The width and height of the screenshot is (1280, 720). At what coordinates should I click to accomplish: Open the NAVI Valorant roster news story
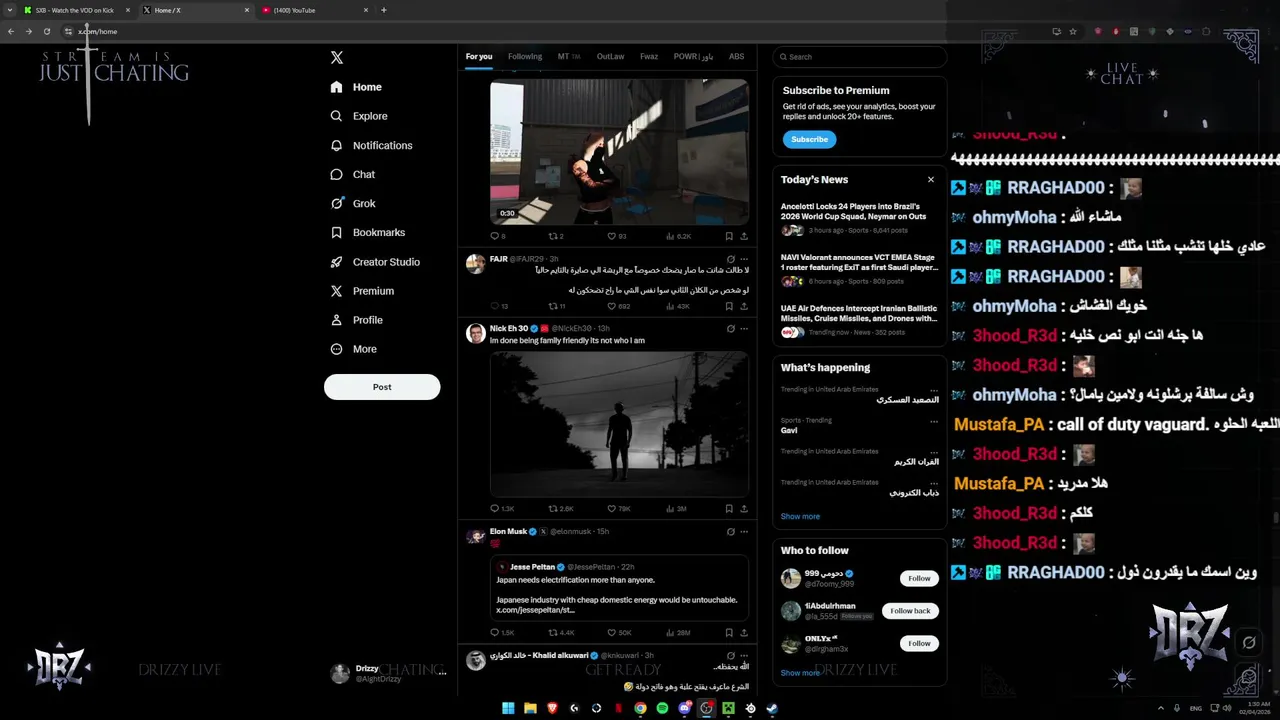pos(858,269)
